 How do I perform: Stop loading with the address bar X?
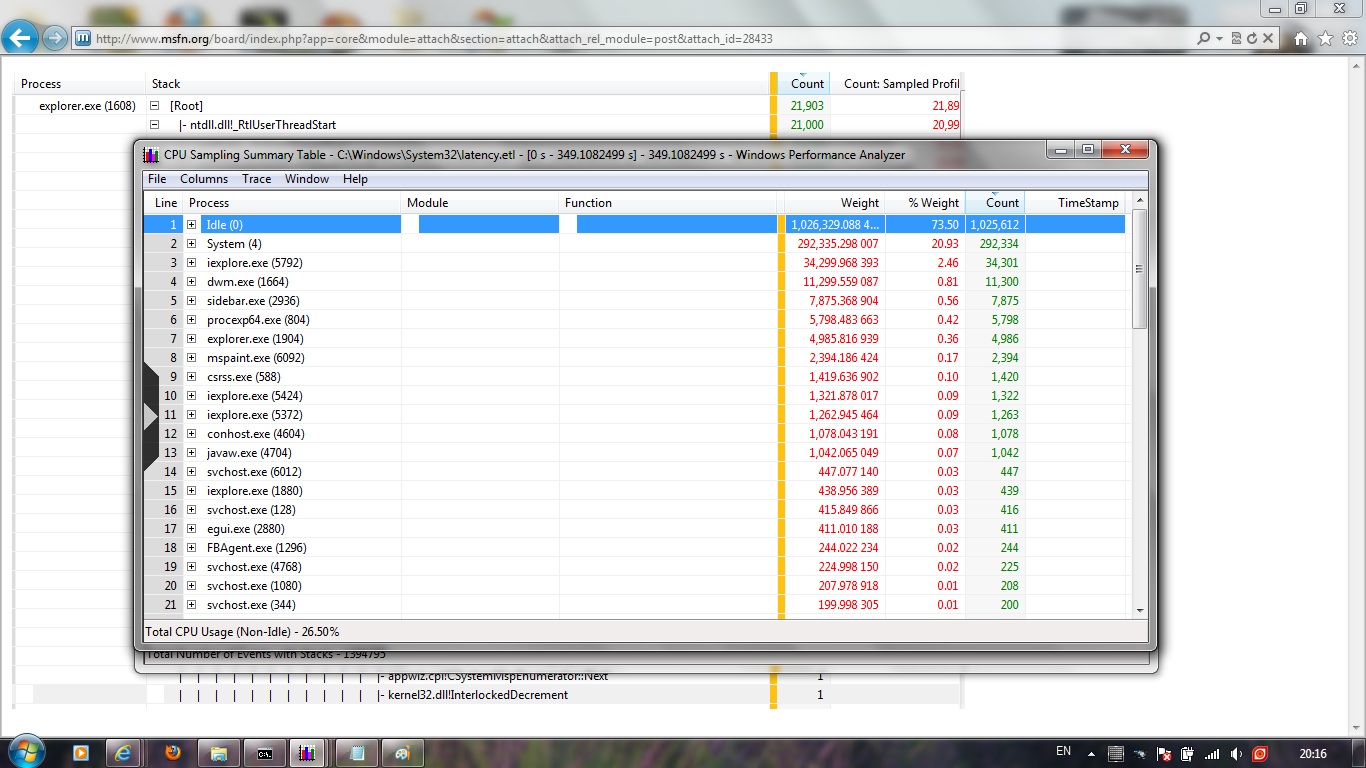click(1268, 38)
